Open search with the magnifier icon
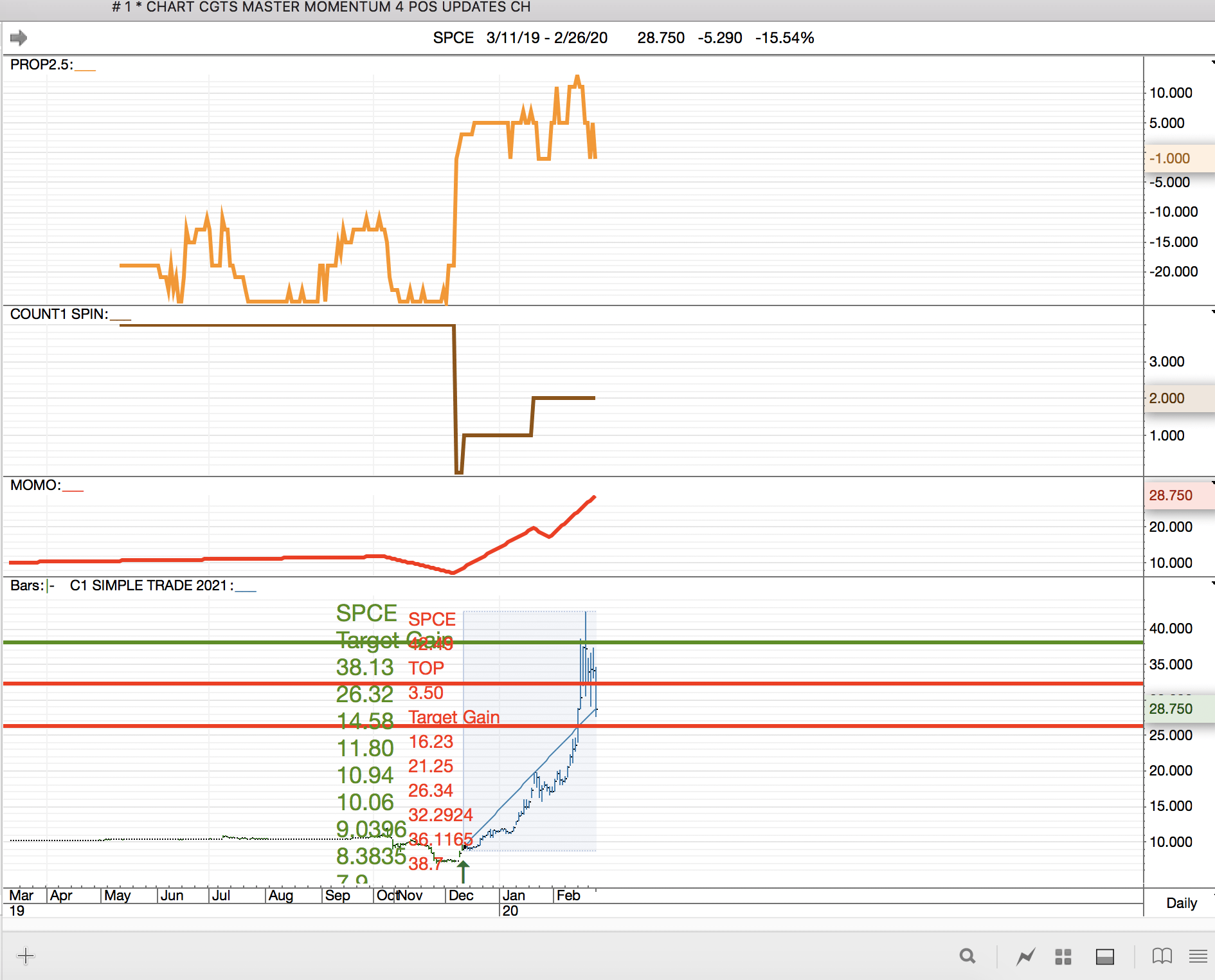Viewport: 1215px width, 980px height. click(x=968, y=956)
